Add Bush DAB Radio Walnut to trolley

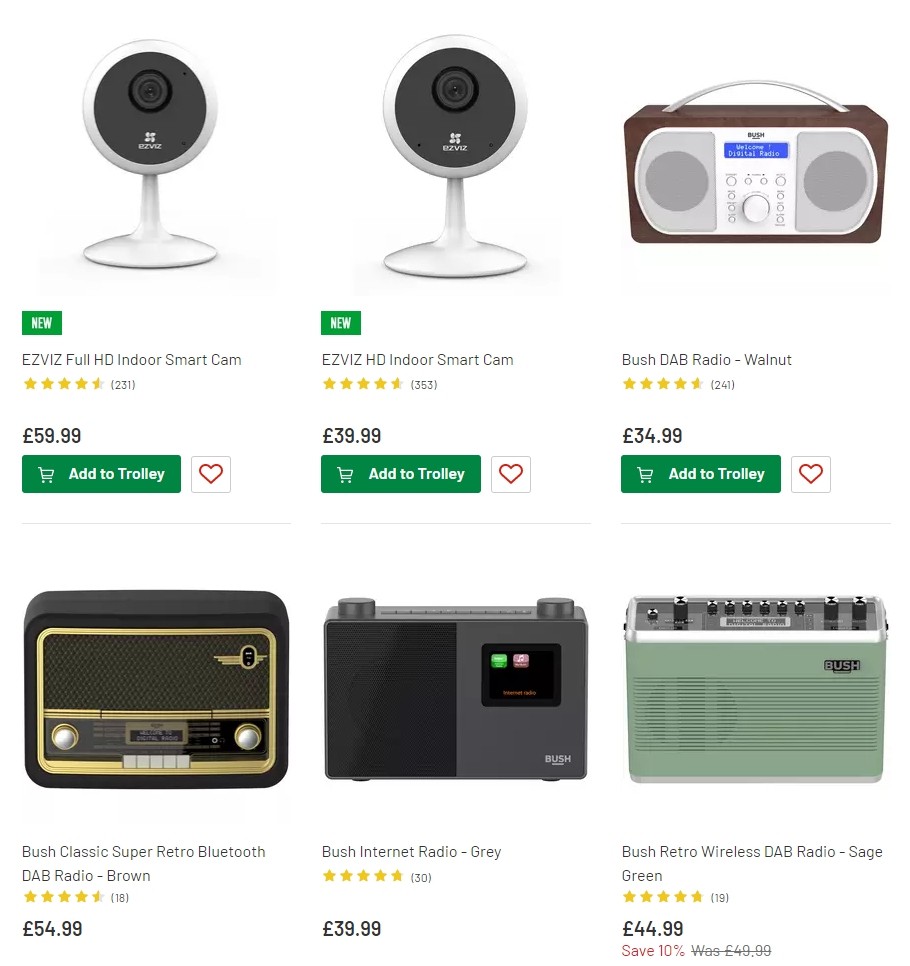coord(700,474)
